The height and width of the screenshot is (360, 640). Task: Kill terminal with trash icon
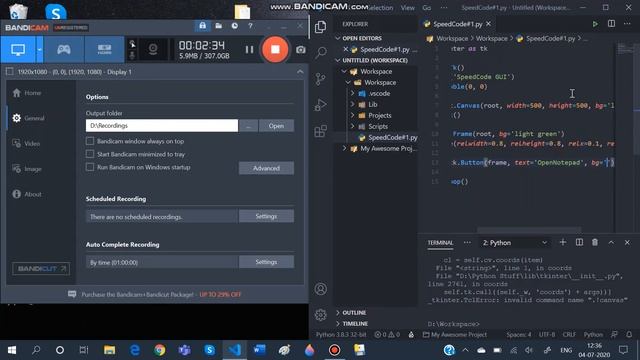coord(595,242)
